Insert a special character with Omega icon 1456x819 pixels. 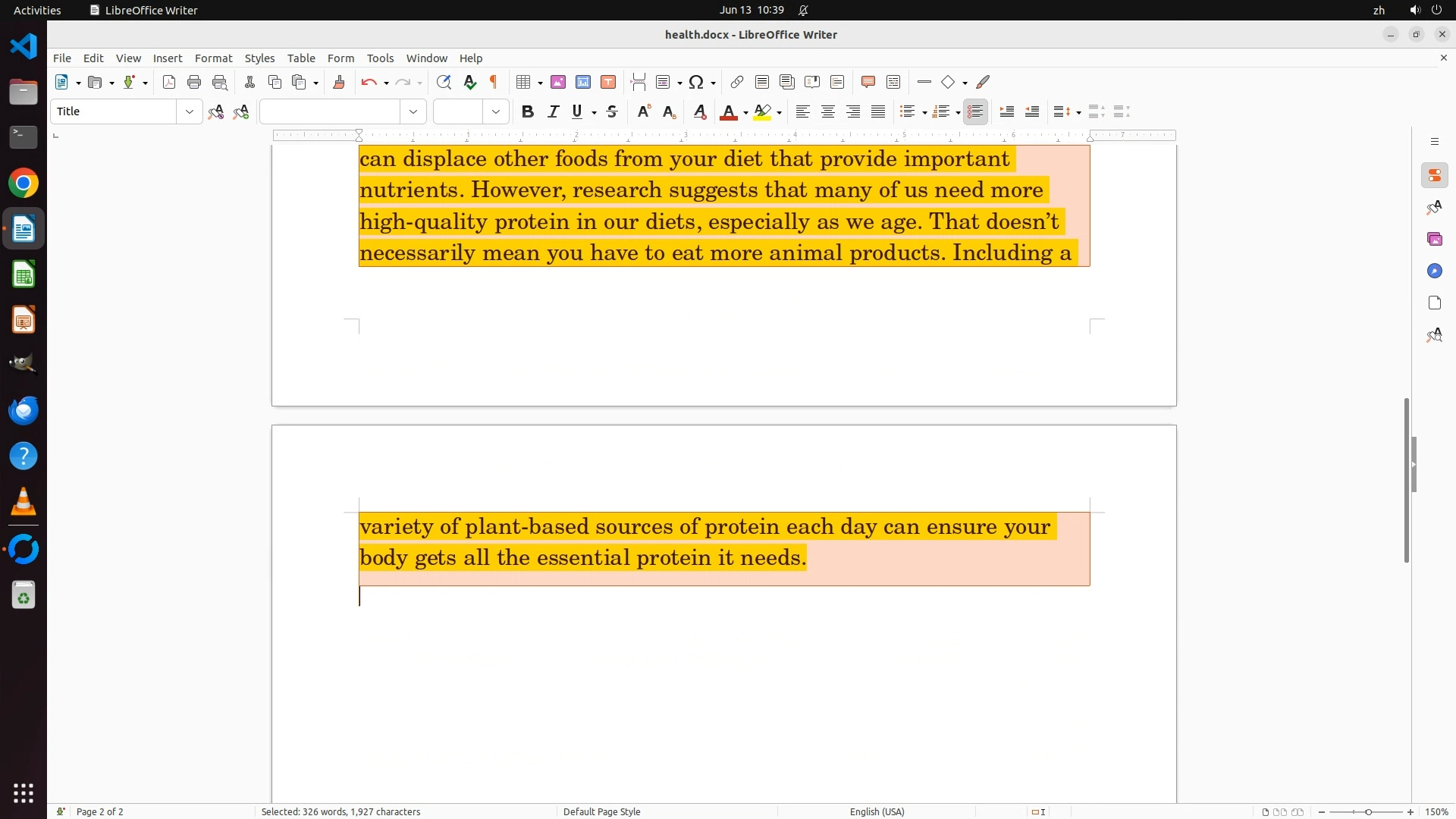(696, 83)
